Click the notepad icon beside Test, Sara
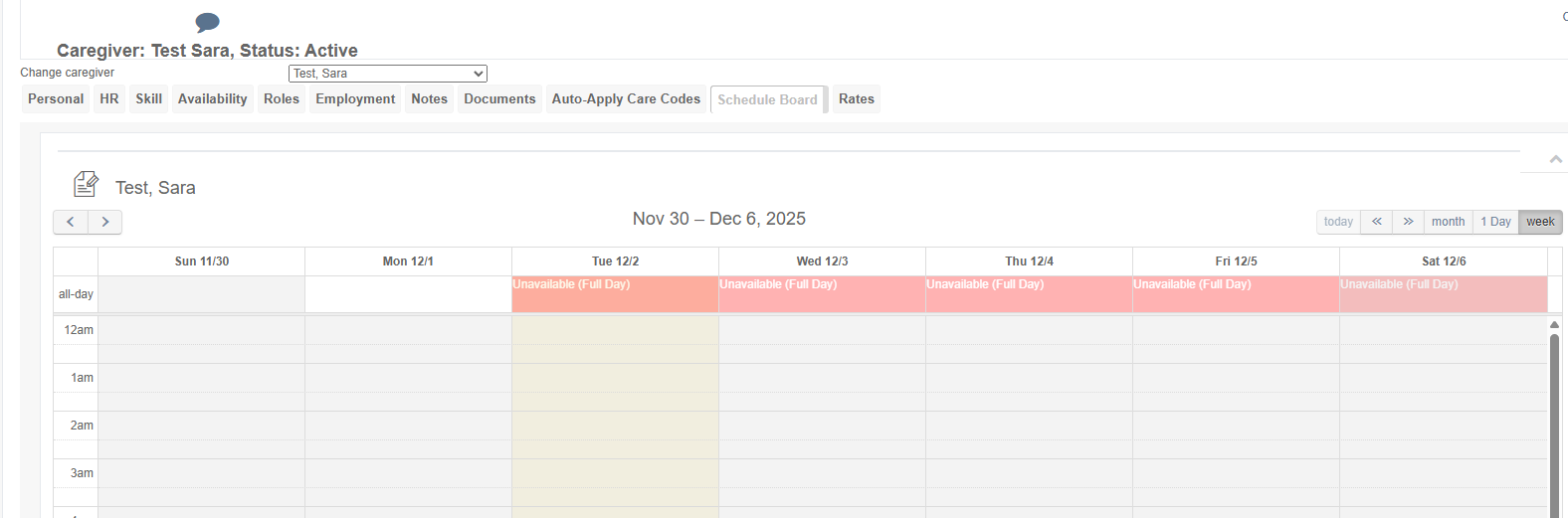The image size is (1568, 518). 86,184
